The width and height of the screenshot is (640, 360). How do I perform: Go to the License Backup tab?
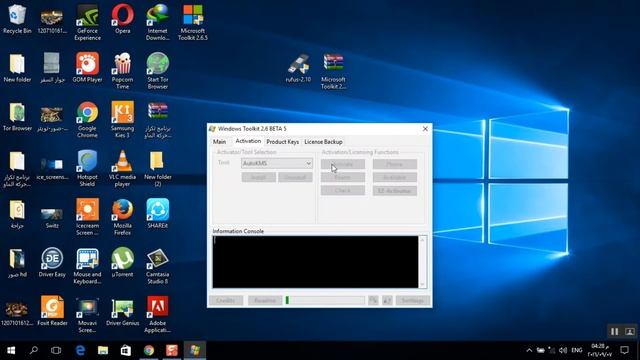click(x=323, y=142)
